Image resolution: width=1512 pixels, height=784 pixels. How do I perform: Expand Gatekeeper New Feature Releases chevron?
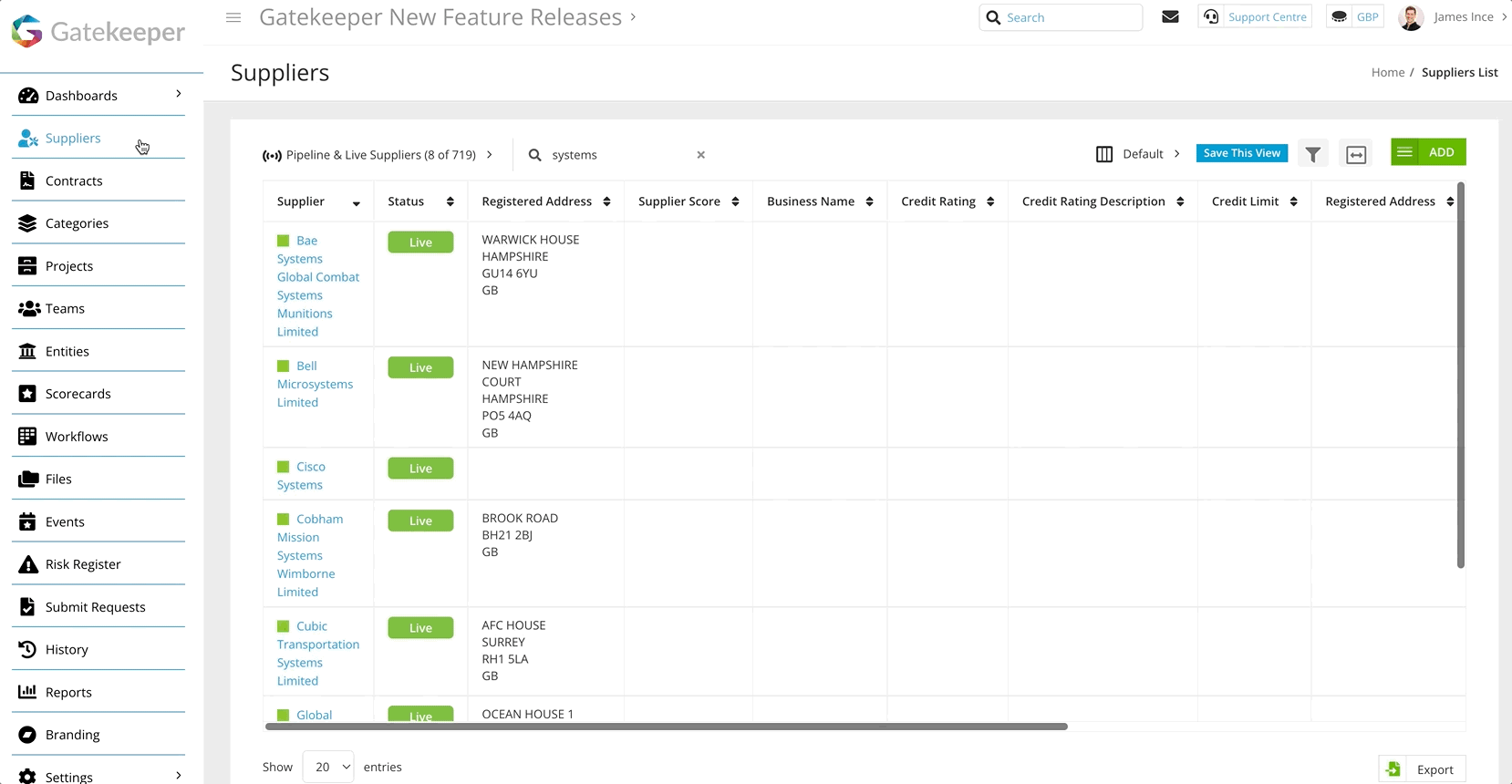[x=633, y=16]
